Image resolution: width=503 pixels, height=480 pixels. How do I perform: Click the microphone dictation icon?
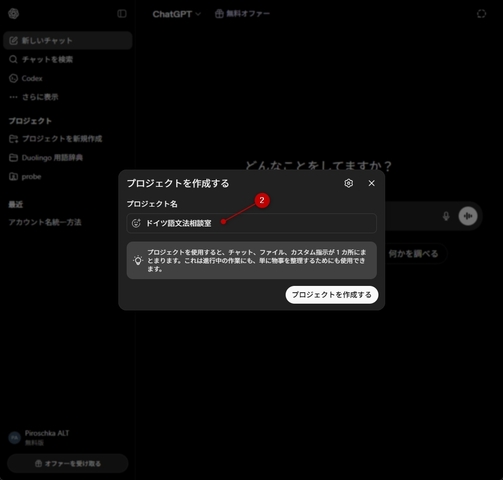coord(446,216)
